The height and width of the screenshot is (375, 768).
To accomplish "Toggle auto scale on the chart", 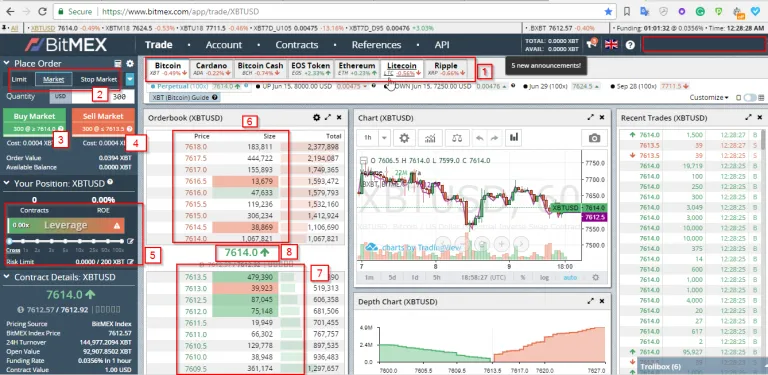I will coord(570,278).
